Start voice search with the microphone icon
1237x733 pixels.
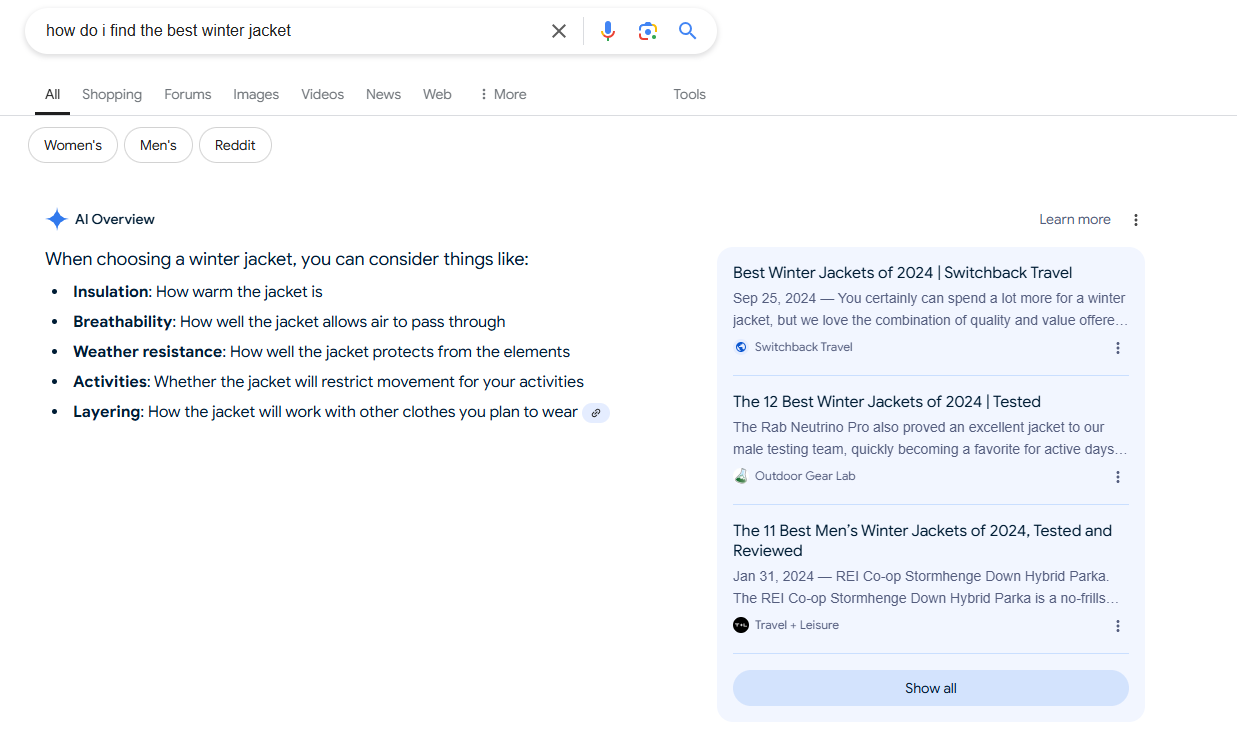(x=608, y=31)
